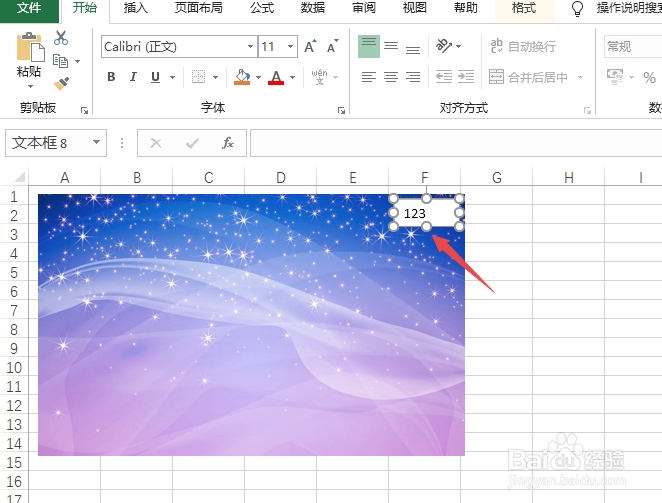Click the increase indent icon

click(x=466, y=77)
